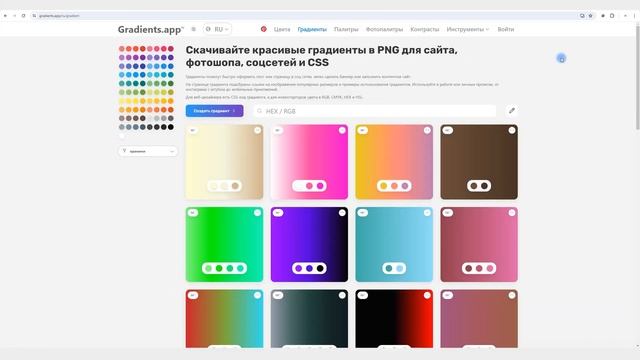Click the magenta dot on the pink gradient card
The height and width of the screenshot is (360, 640).
(320, 186)
